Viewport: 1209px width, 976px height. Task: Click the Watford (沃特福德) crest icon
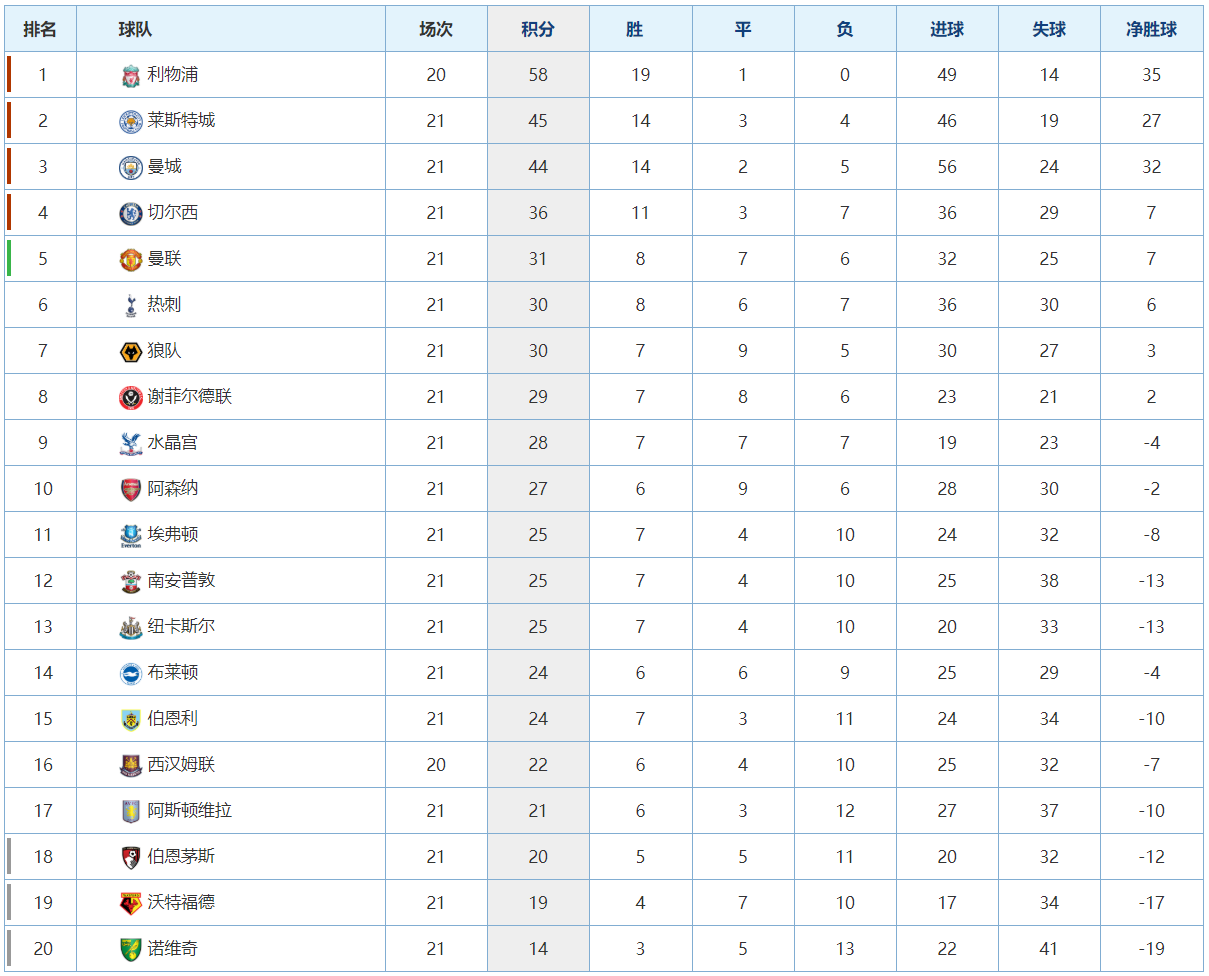tap(131, 903)
